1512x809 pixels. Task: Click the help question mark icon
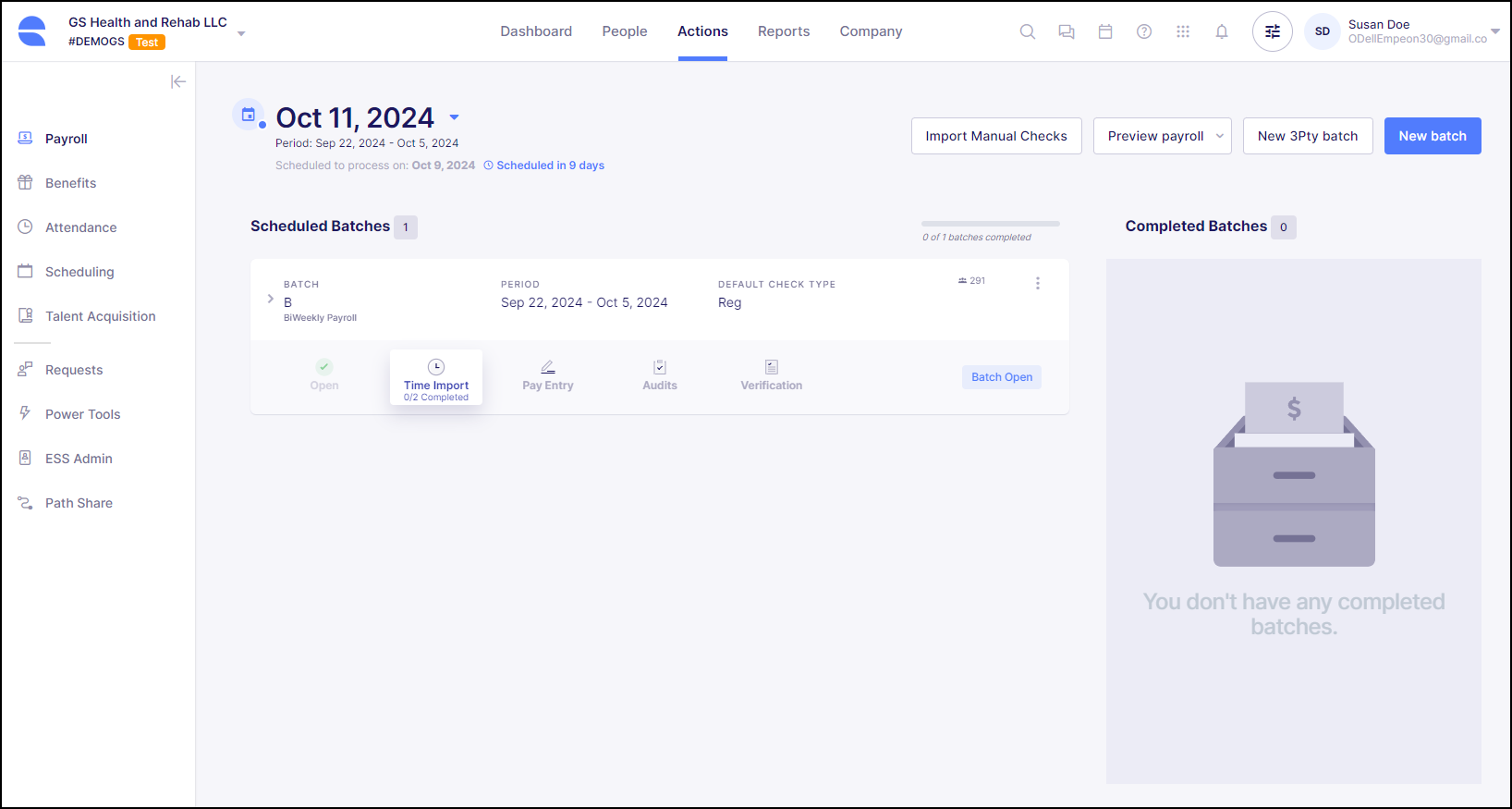point(1143,31)
